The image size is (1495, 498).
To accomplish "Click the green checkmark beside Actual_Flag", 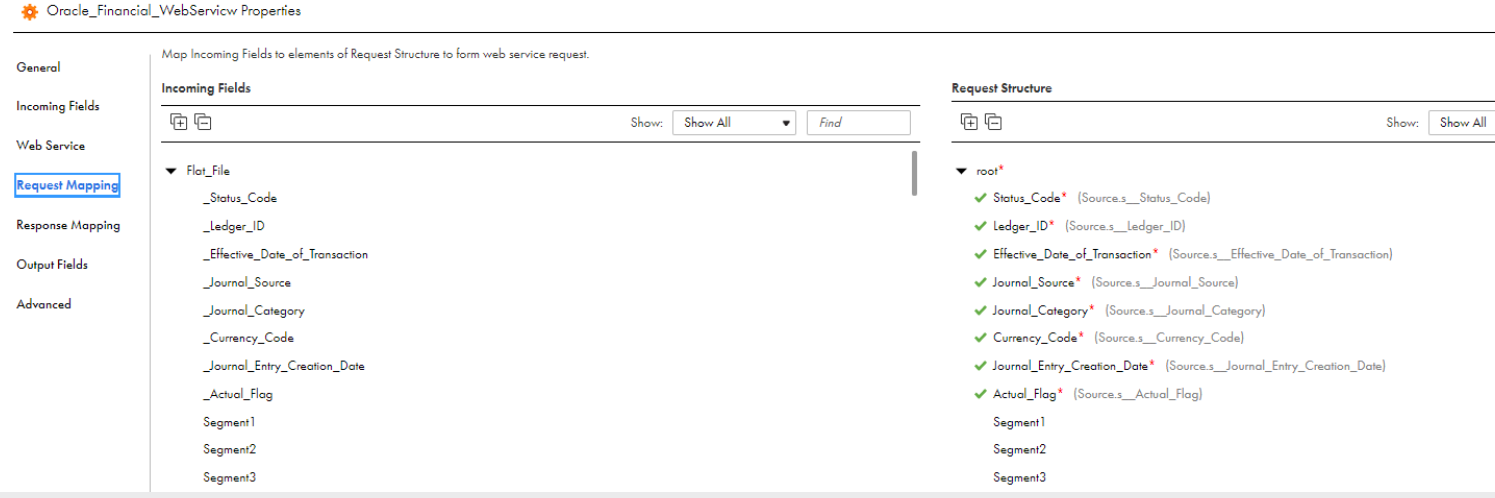I will pos(980,394).
